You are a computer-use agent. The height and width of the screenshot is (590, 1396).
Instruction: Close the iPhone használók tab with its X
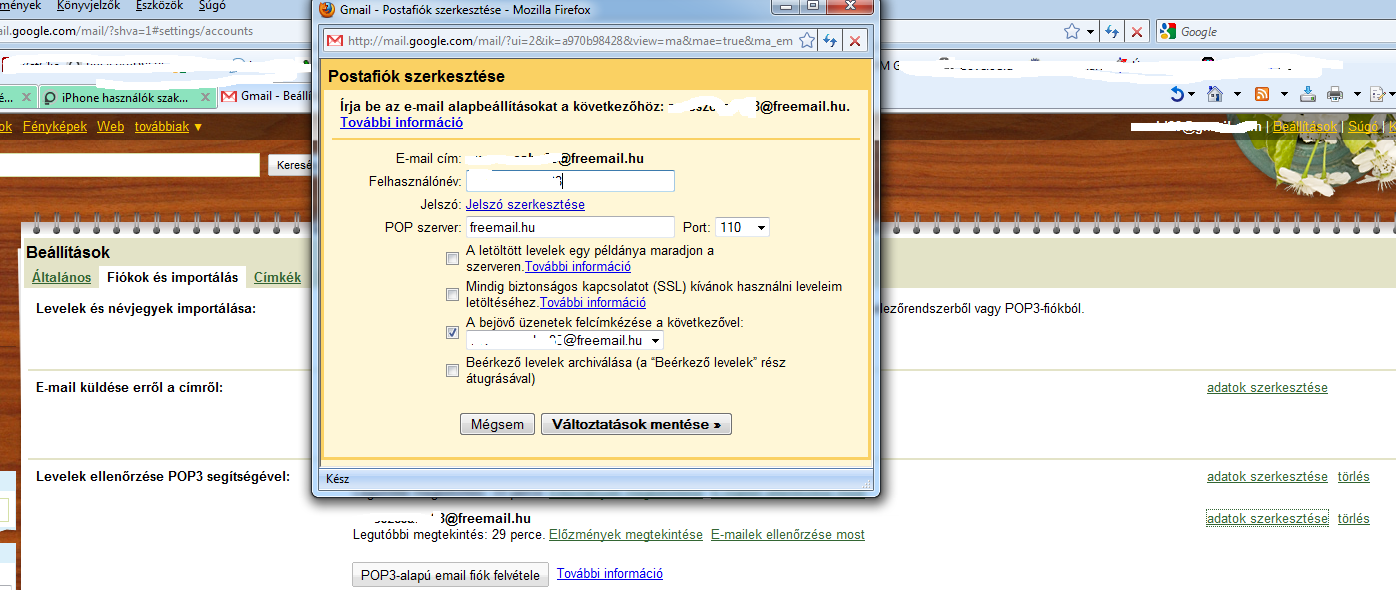point(206,97)
